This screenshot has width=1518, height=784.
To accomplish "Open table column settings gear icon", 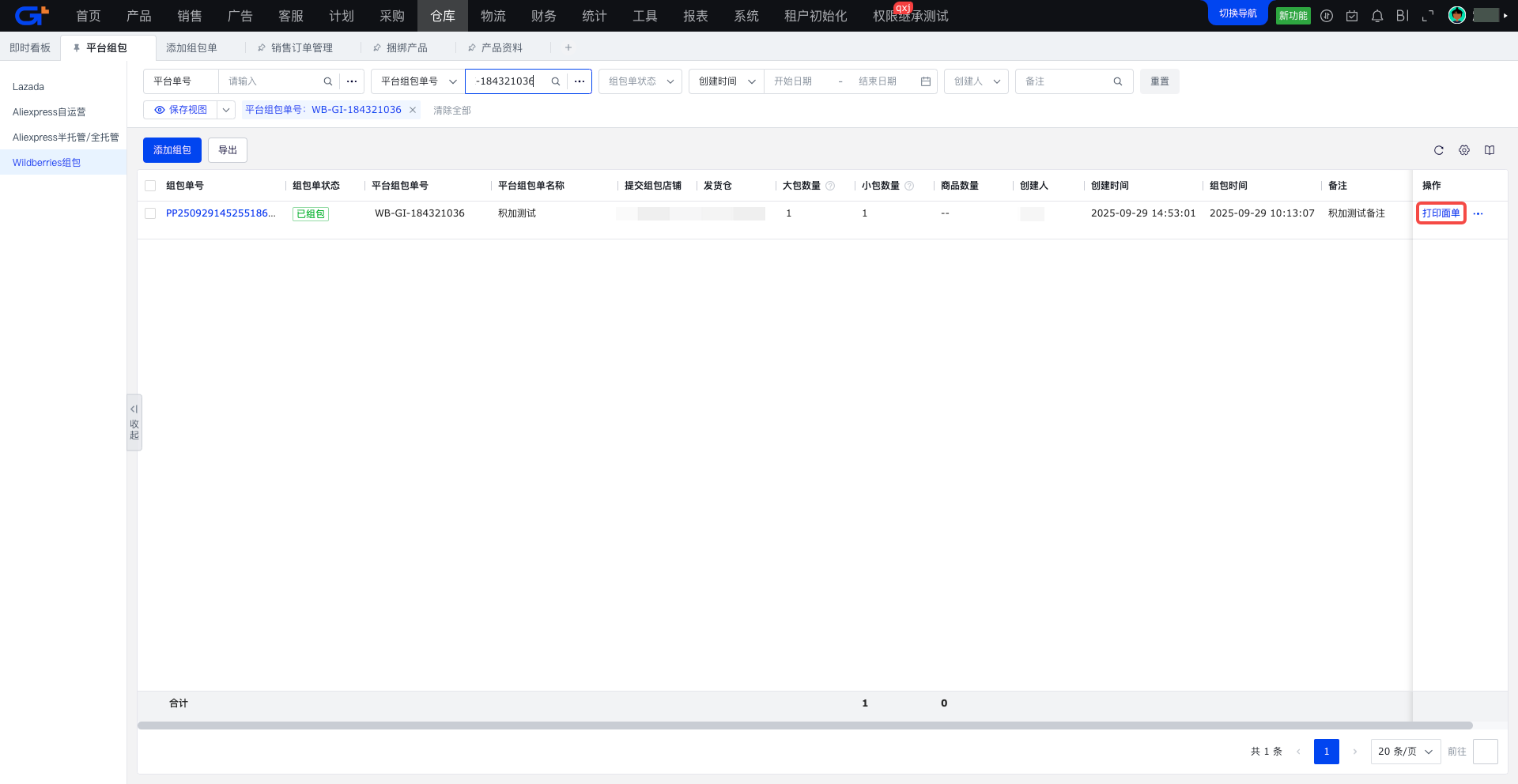I will click(x=1464, y=150).
